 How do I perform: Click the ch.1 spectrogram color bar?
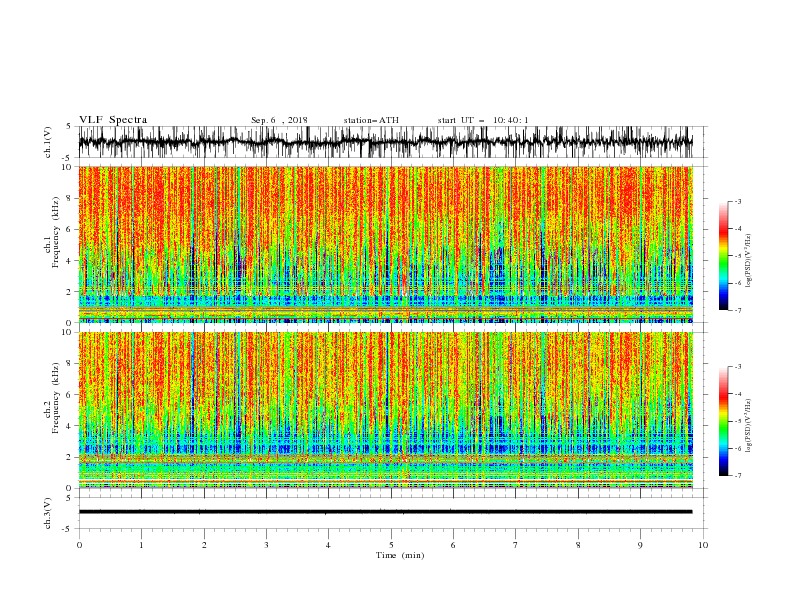[x=723, y=256]
